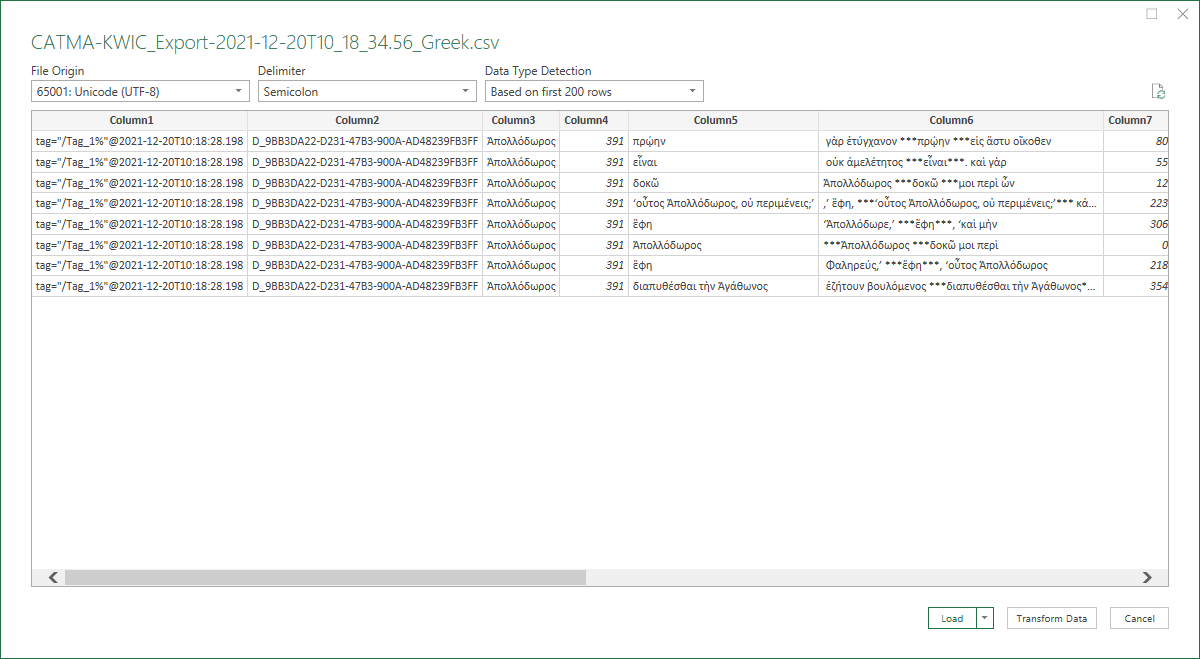Select the Column5 header
This screenshot has width=1200, height=659.
[715, 119]
